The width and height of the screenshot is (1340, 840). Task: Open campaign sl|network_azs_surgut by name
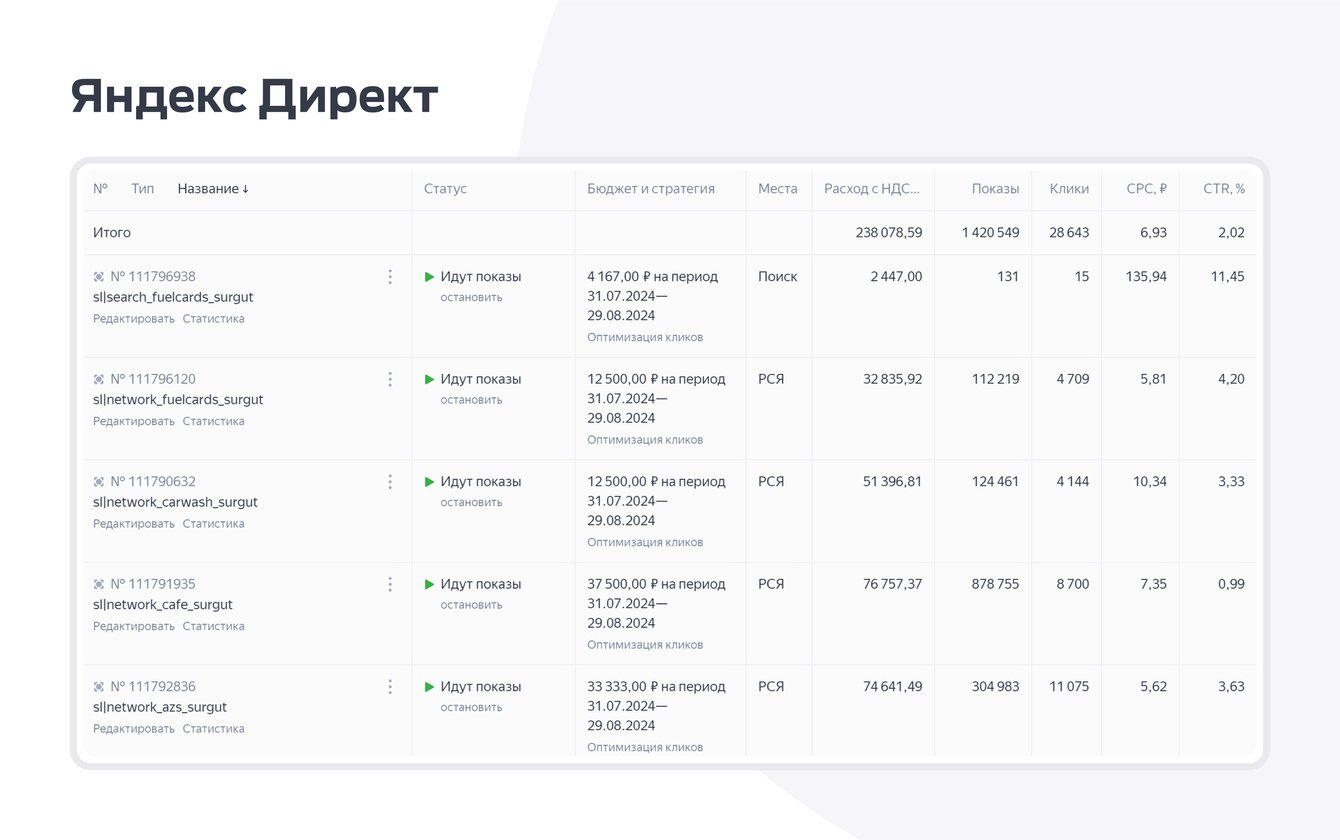click(x=160, y=707)
